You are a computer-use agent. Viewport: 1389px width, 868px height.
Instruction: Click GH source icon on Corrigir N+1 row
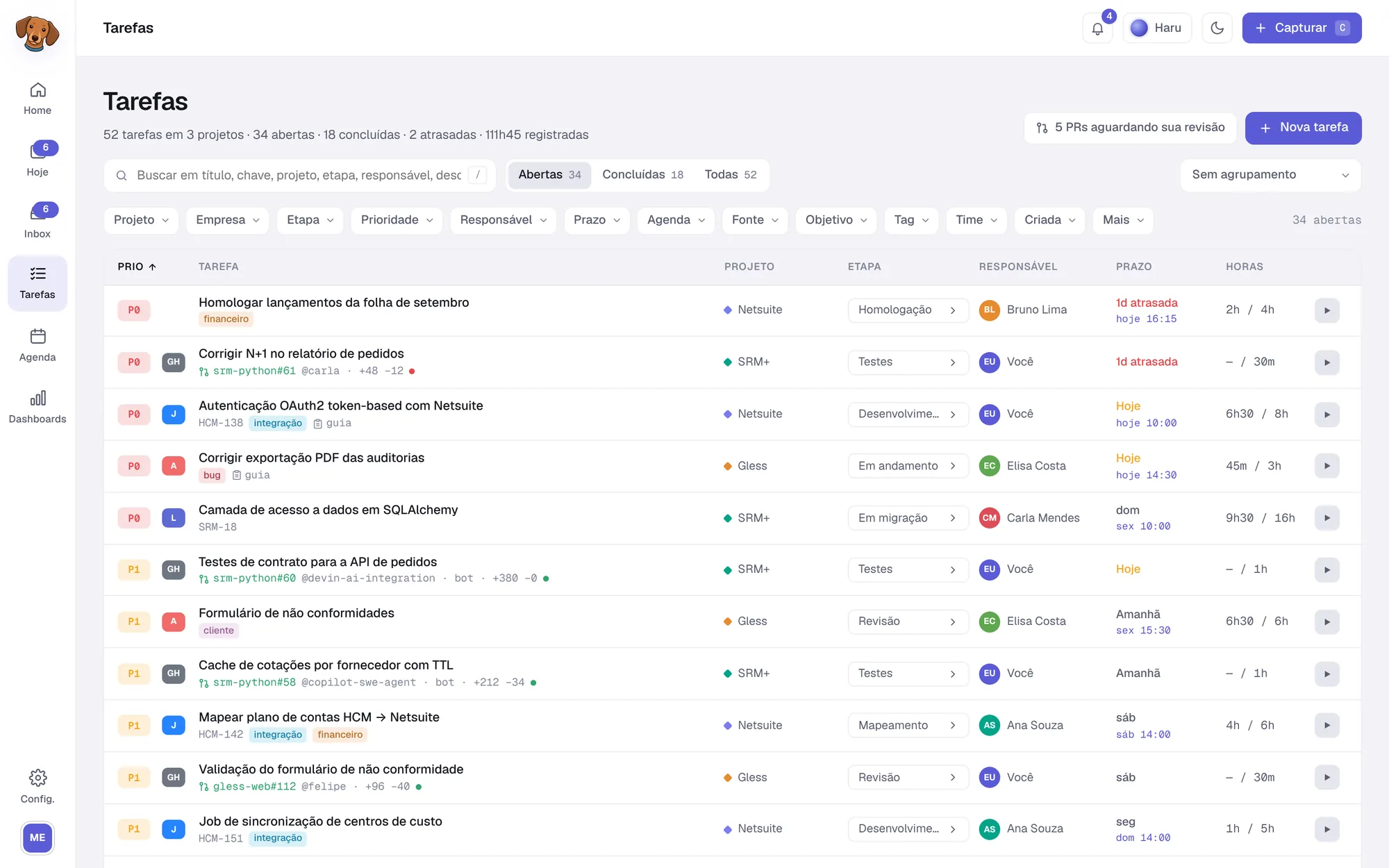174,362
